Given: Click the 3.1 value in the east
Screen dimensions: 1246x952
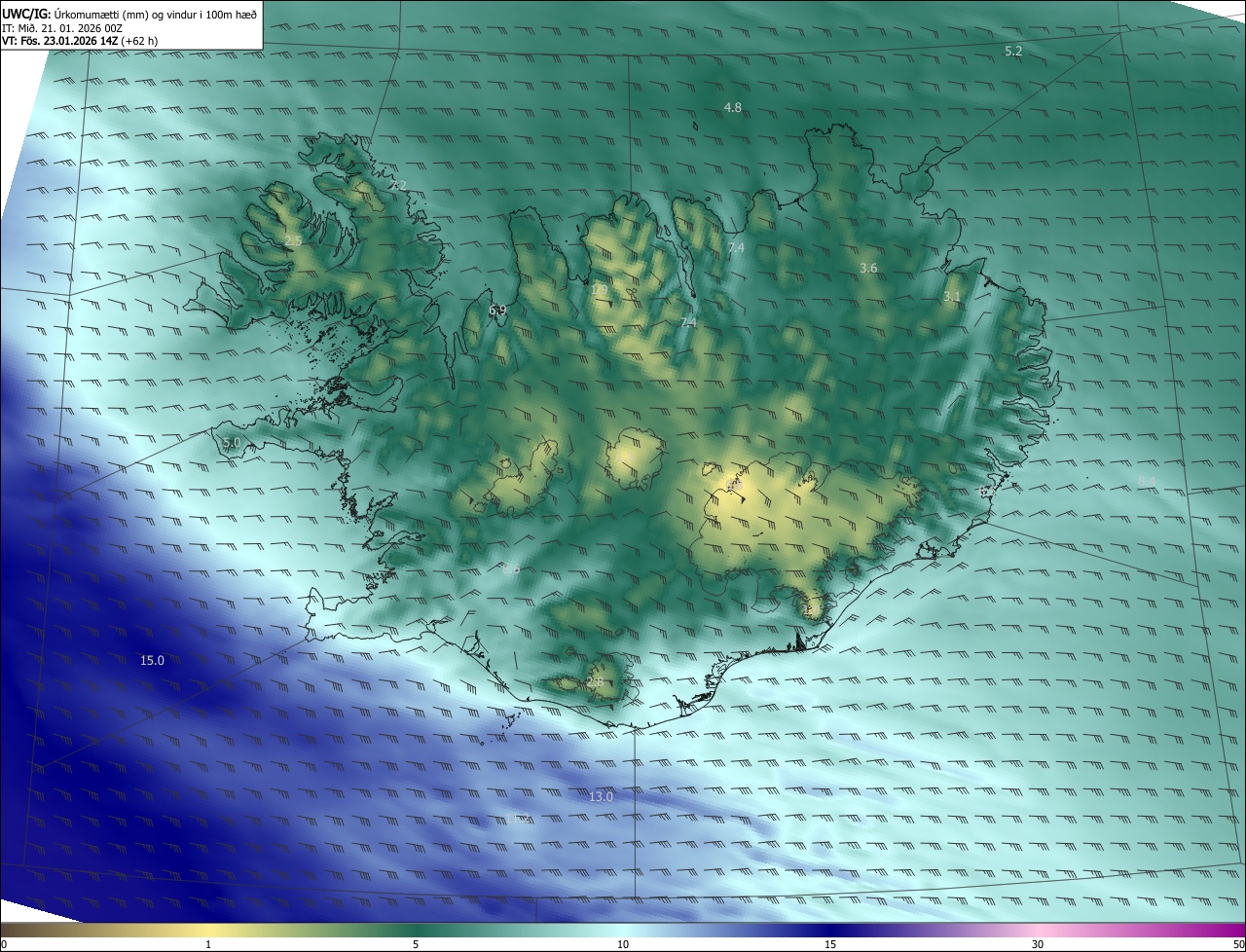Looking at the screenshot, I should [x=952, y=297].
